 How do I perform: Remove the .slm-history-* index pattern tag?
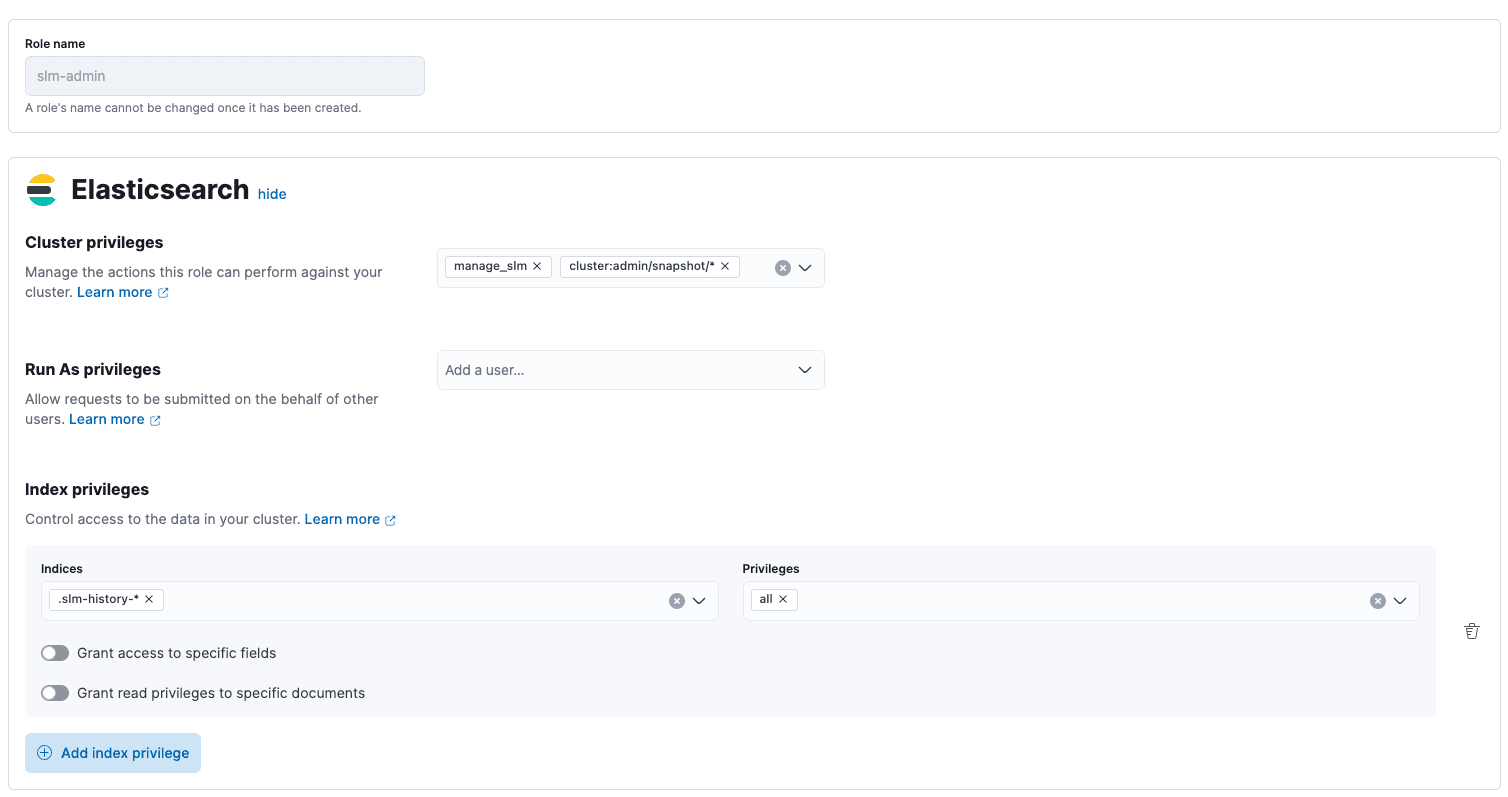[149, 599]
